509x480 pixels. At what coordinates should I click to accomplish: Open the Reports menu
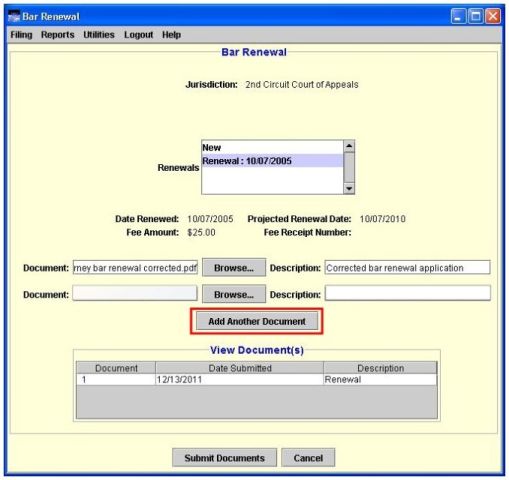pyautogui.click(x=58, y=35)
